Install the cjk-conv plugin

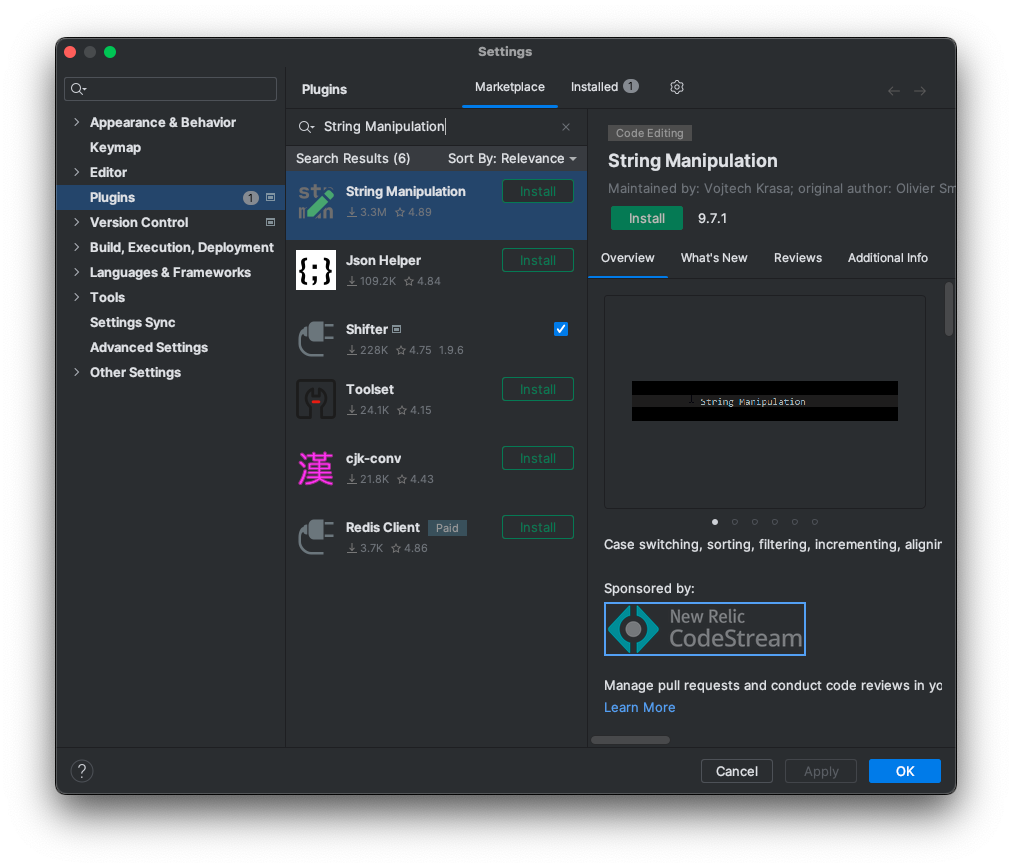(538, 459)
